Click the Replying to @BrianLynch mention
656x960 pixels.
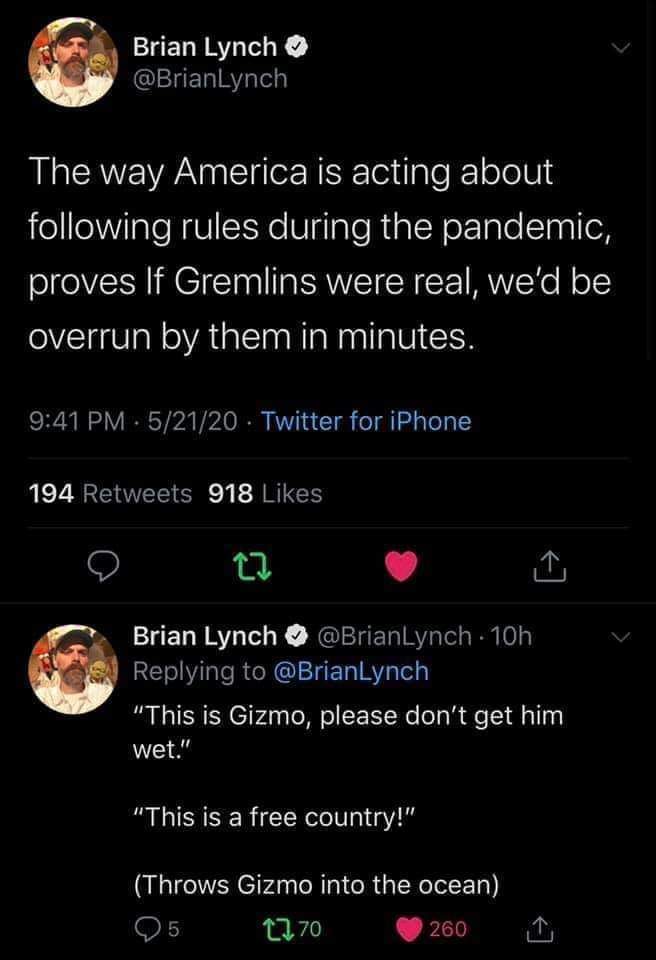[353, 671]
